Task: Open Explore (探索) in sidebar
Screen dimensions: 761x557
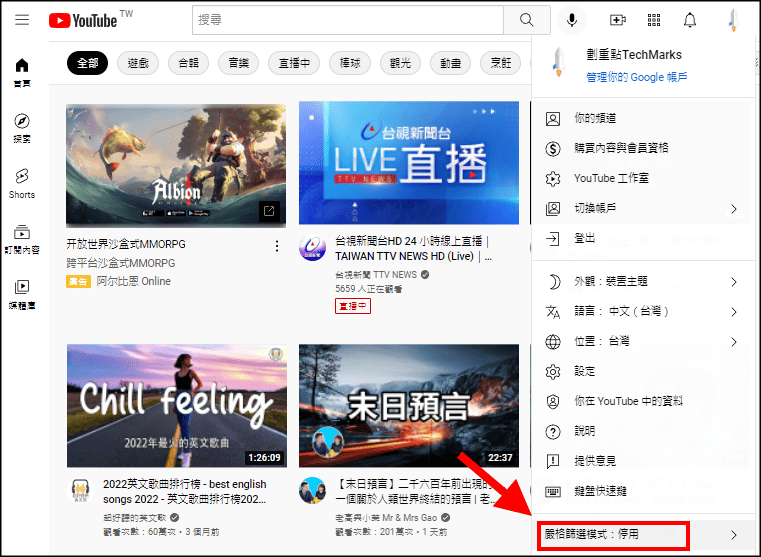Action: point(22,128)
